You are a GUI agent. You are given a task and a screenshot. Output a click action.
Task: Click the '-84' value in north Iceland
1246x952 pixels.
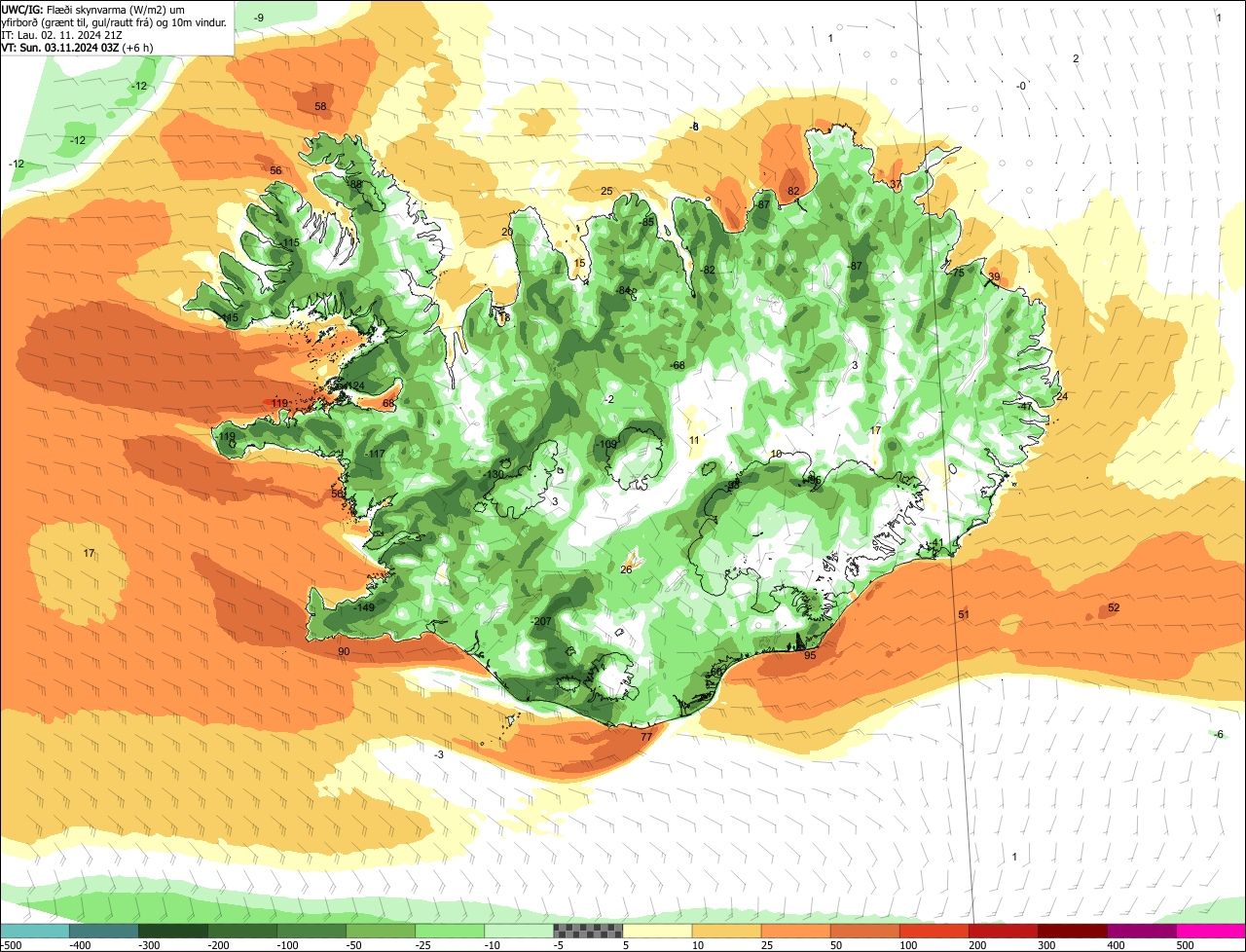pyautogui.click(x=625, y=290)
